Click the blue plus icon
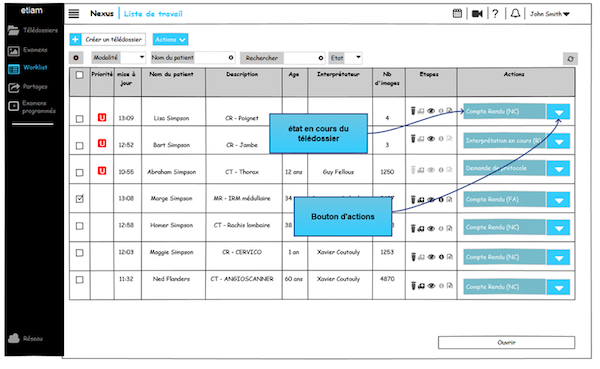Screen dimensions: 600x369 click(75, 39)
